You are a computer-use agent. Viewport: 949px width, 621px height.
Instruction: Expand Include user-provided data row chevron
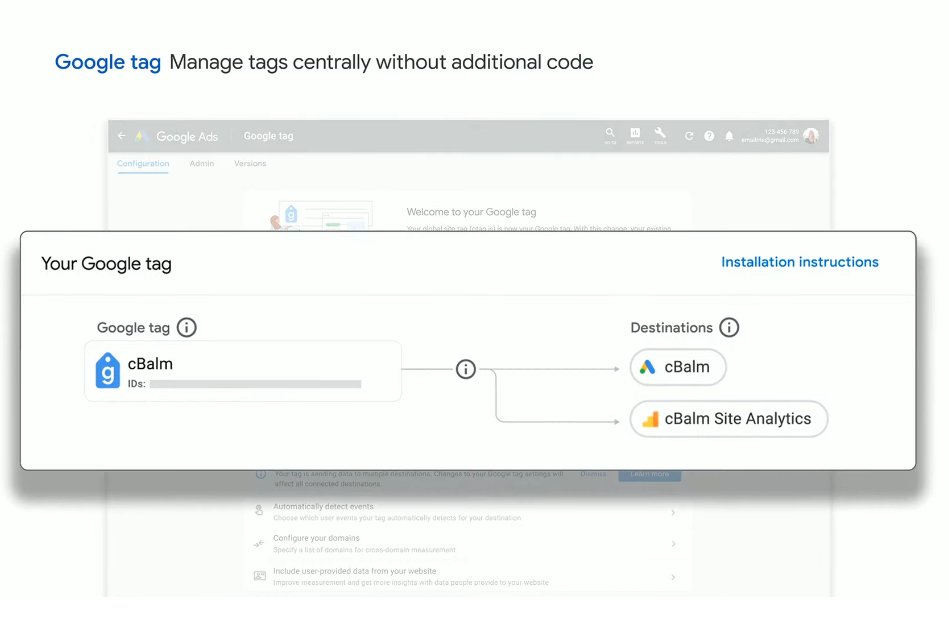[x=673, y=577]
